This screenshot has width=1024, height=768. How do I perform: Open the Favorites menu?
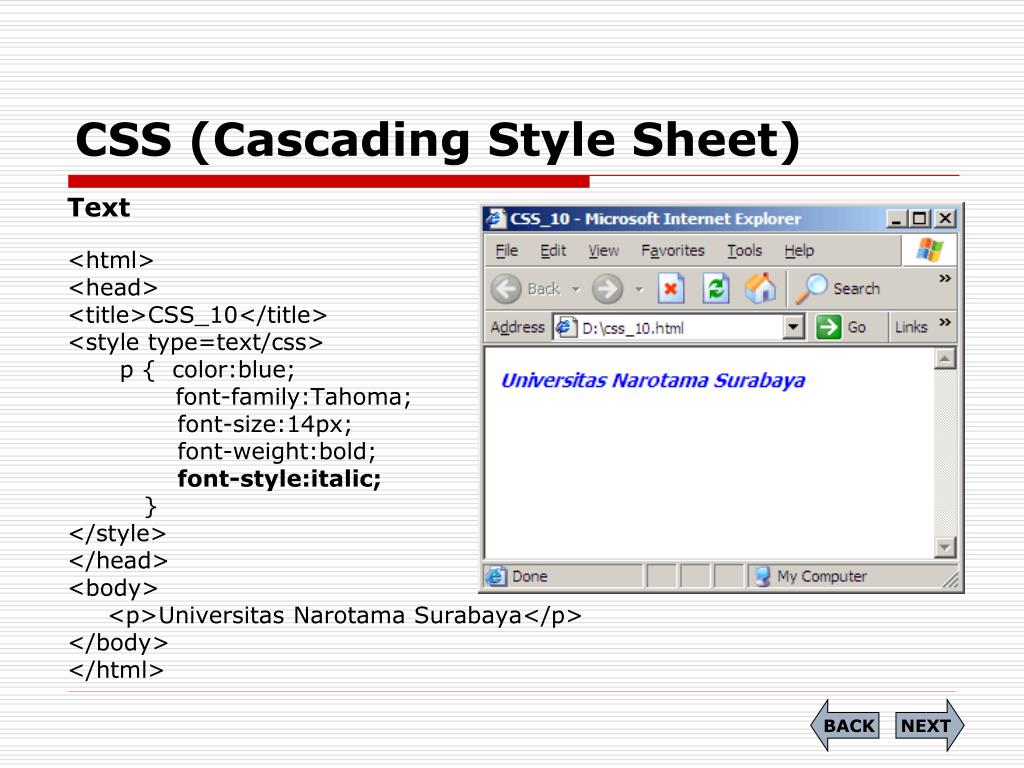tap(673, 251)
